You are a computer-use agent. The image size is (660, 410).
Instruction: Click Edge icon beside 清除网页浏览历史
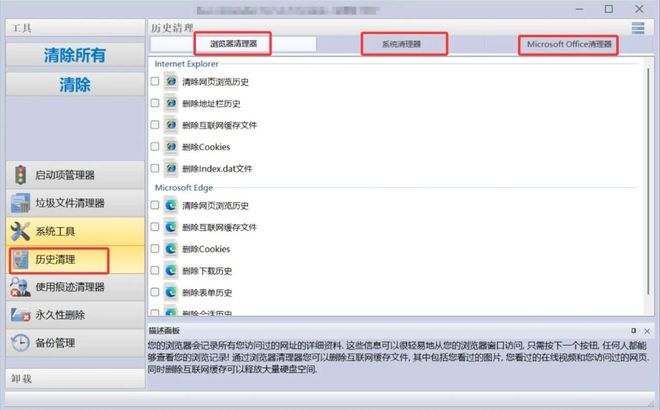pos(170,205)
